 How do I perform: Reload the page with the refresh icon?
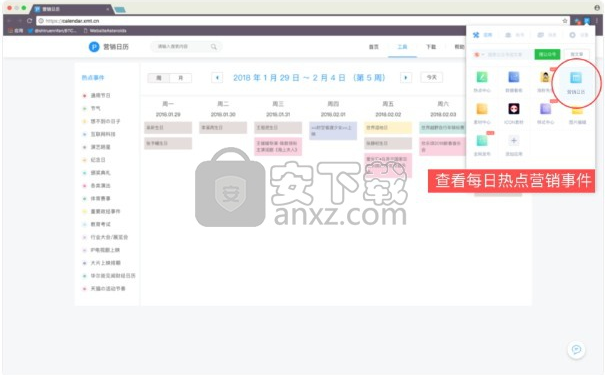coord(29,21)
